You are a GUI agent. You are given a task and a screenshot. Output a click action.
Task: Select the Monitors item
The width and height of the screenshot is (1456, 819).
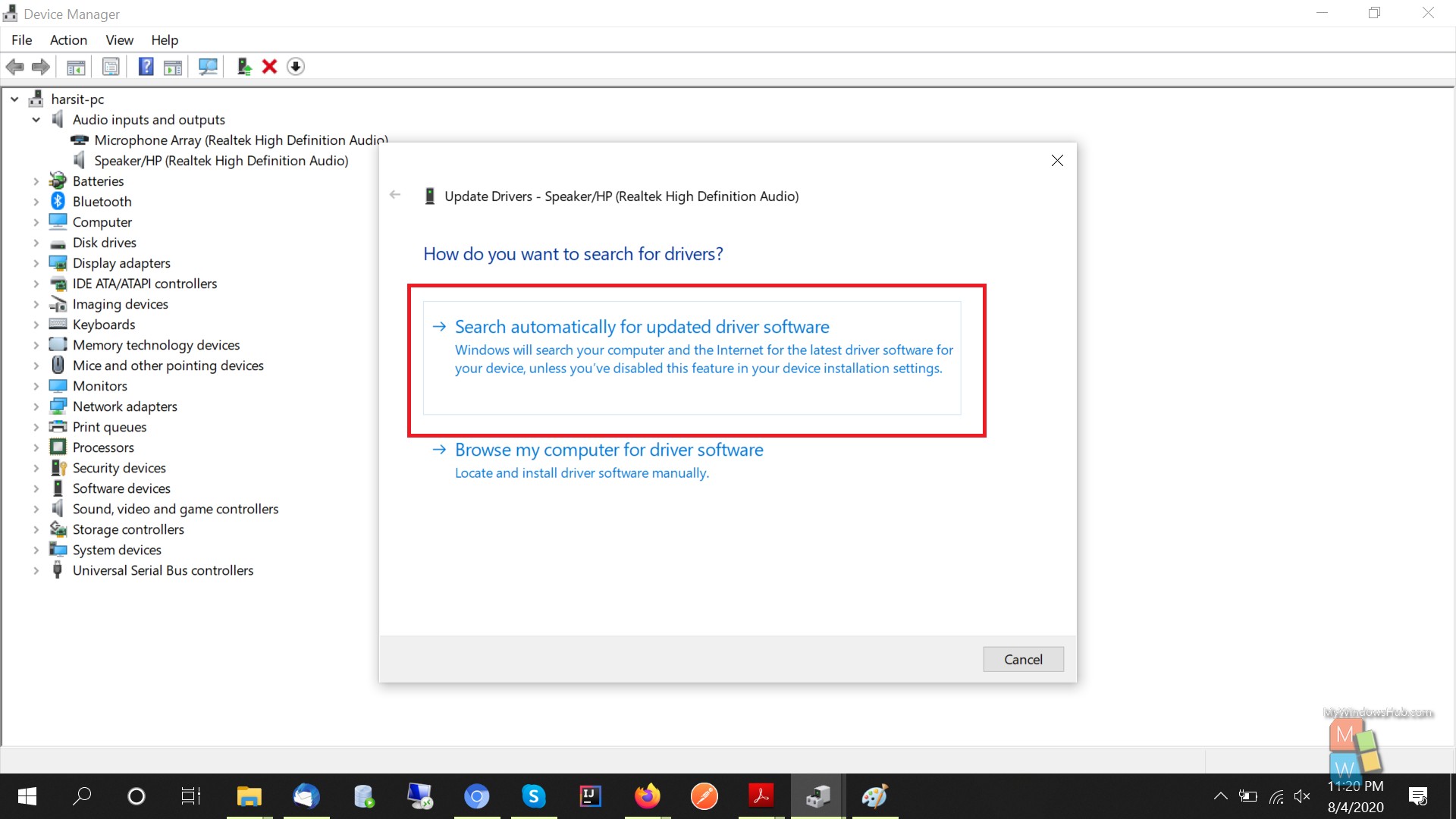99,386
